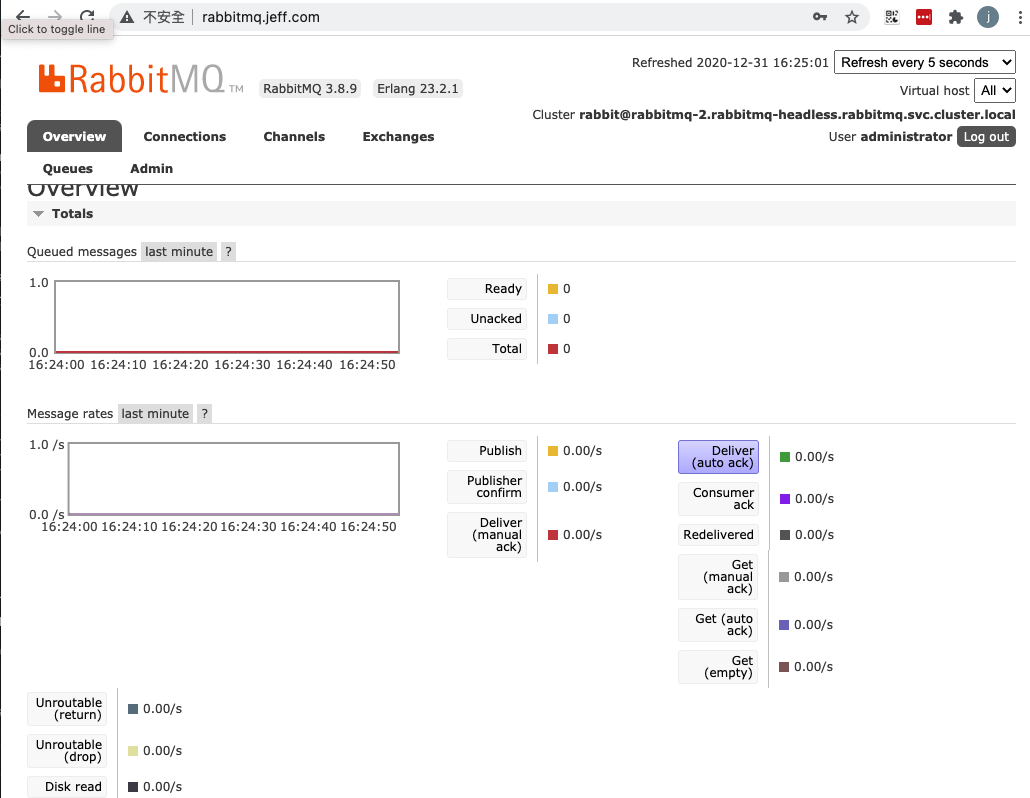Screen dimensions: 1030x798
Task: Click the browser reload icon
Action: tap(86, 16)
